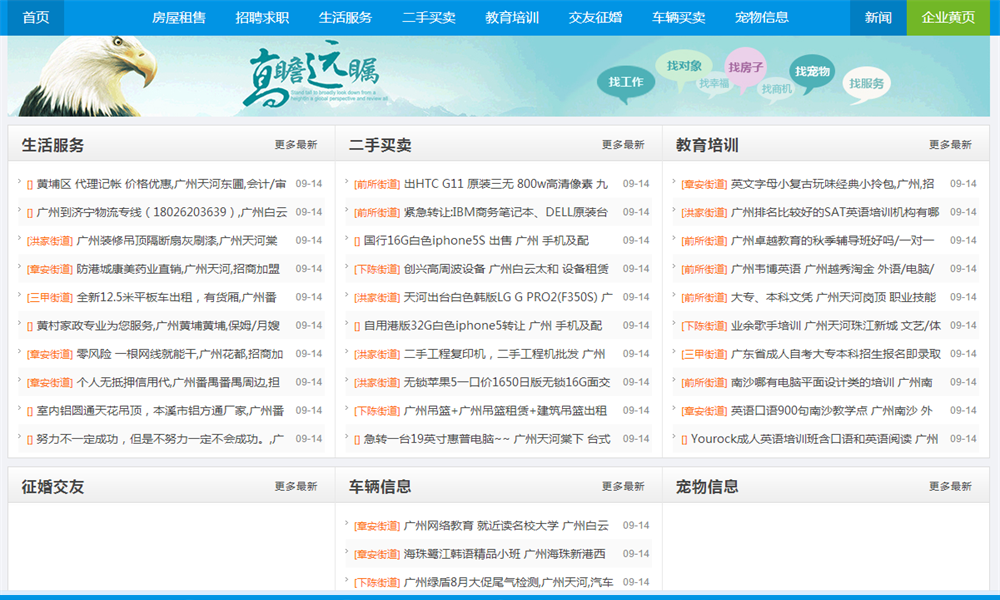The height and width of the screenshot is (600, 1000).
Task: Open 广州到济宁物流专线 listing
Action: click(161, 212)
